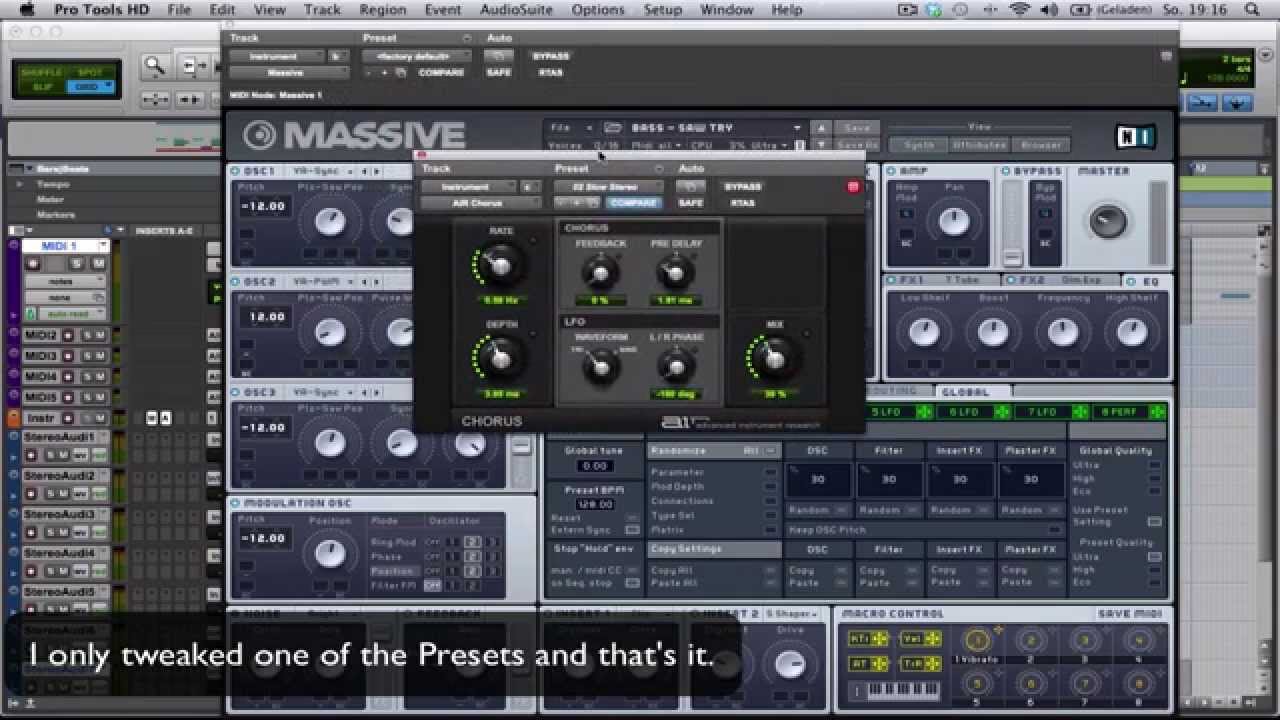Click the L/R PHASE knob
The image size is (1280, 720).
click(675, 366)
